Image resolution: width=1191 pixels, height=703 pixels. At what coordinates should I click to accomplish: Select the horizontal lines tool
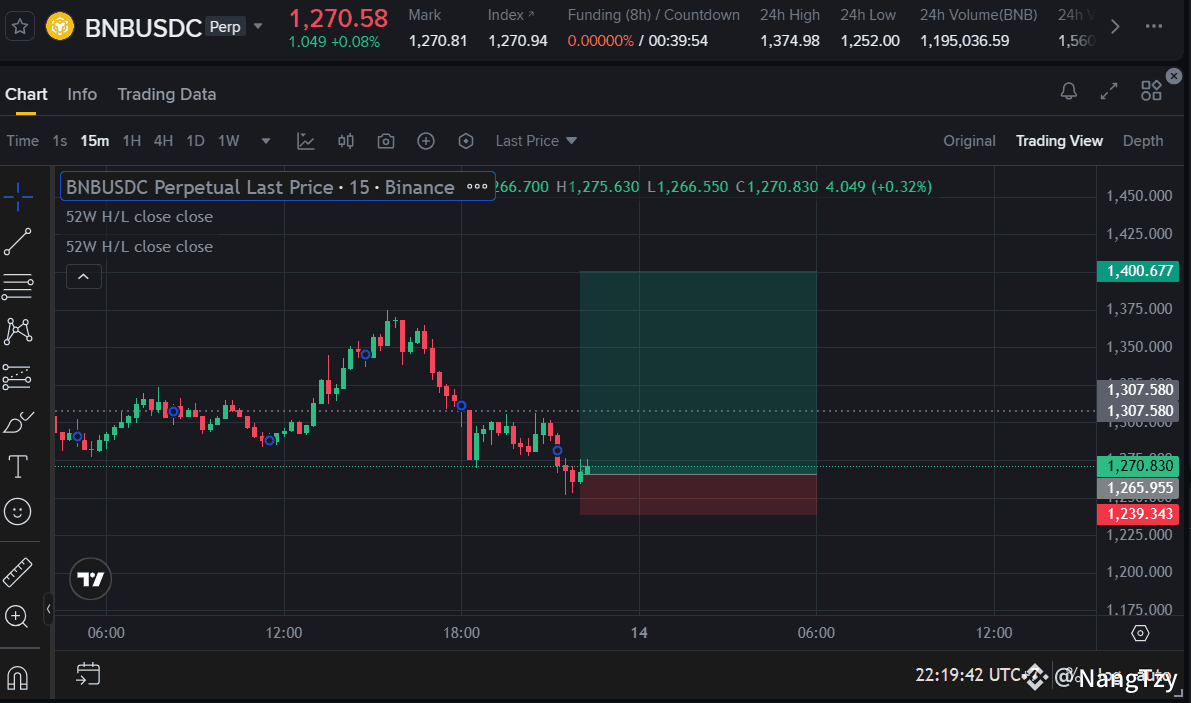(17, 286)
